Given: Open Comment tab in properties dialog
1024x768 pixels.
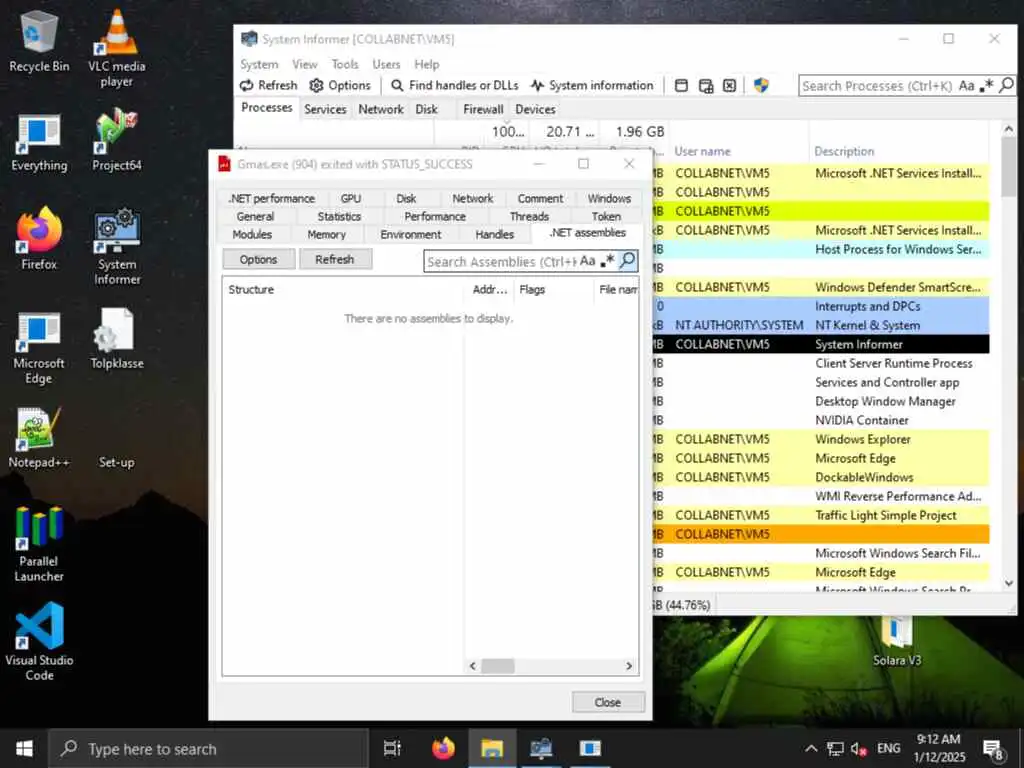Looking at the screenshot, I should point(540,199).
